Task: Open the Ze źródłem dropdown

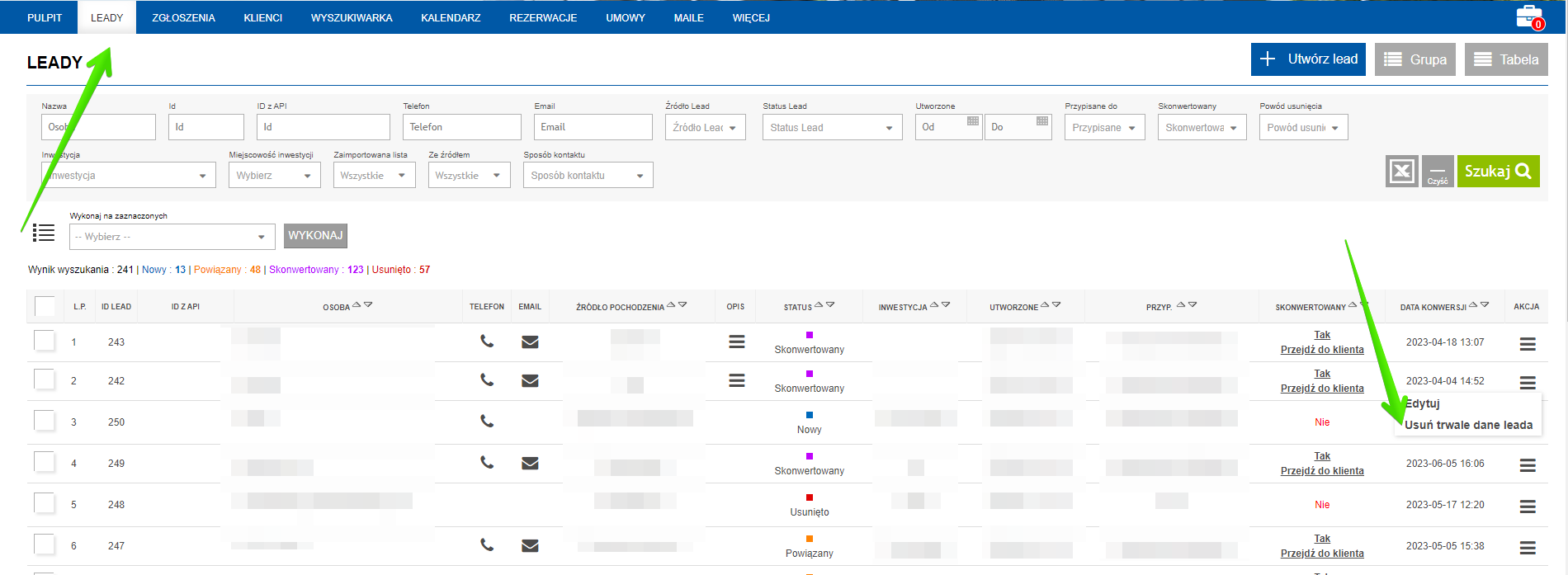Action: [x=469, y=175]
